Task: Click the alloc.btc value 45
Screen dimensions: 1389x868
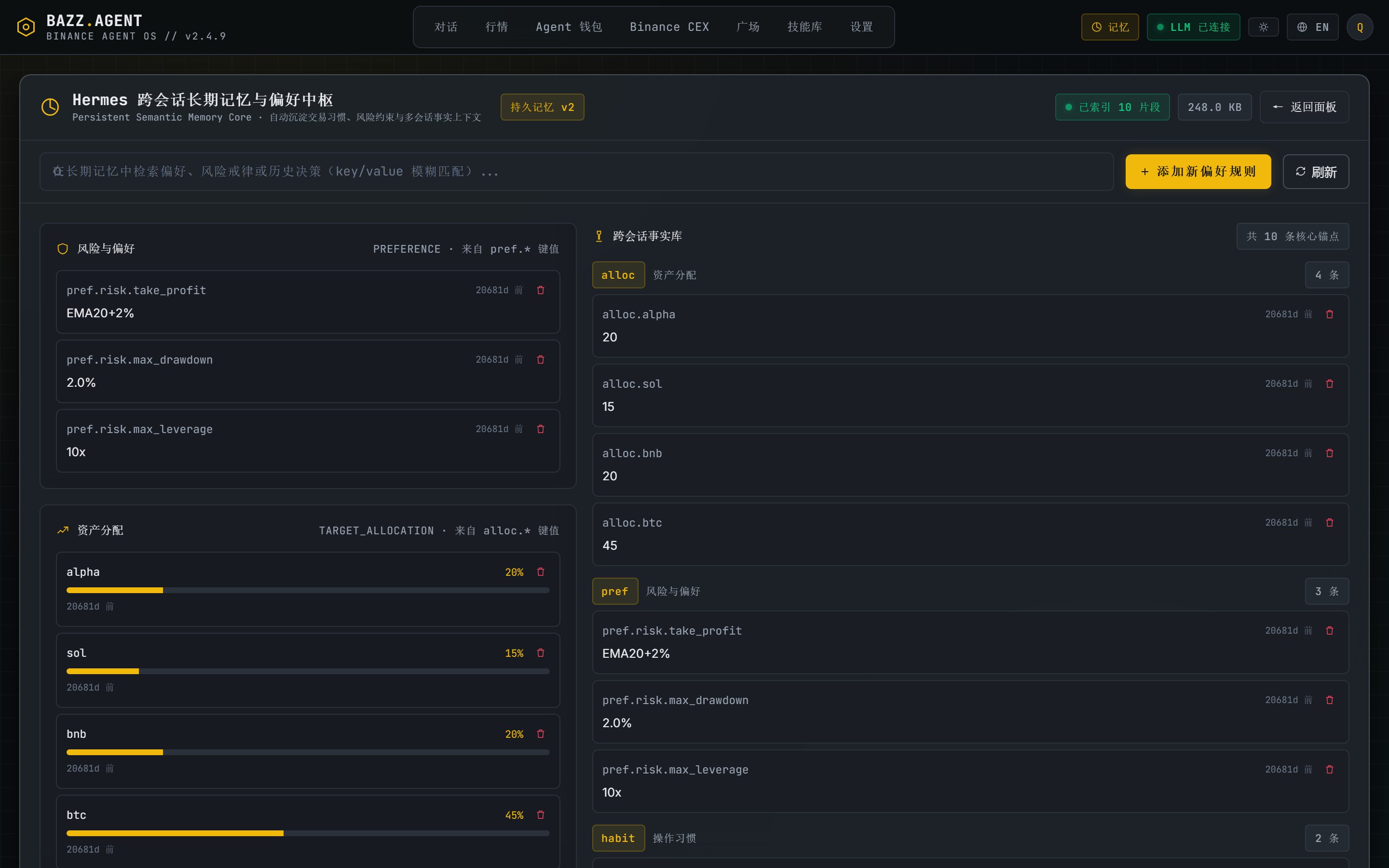Action: (x=610, y=545)
